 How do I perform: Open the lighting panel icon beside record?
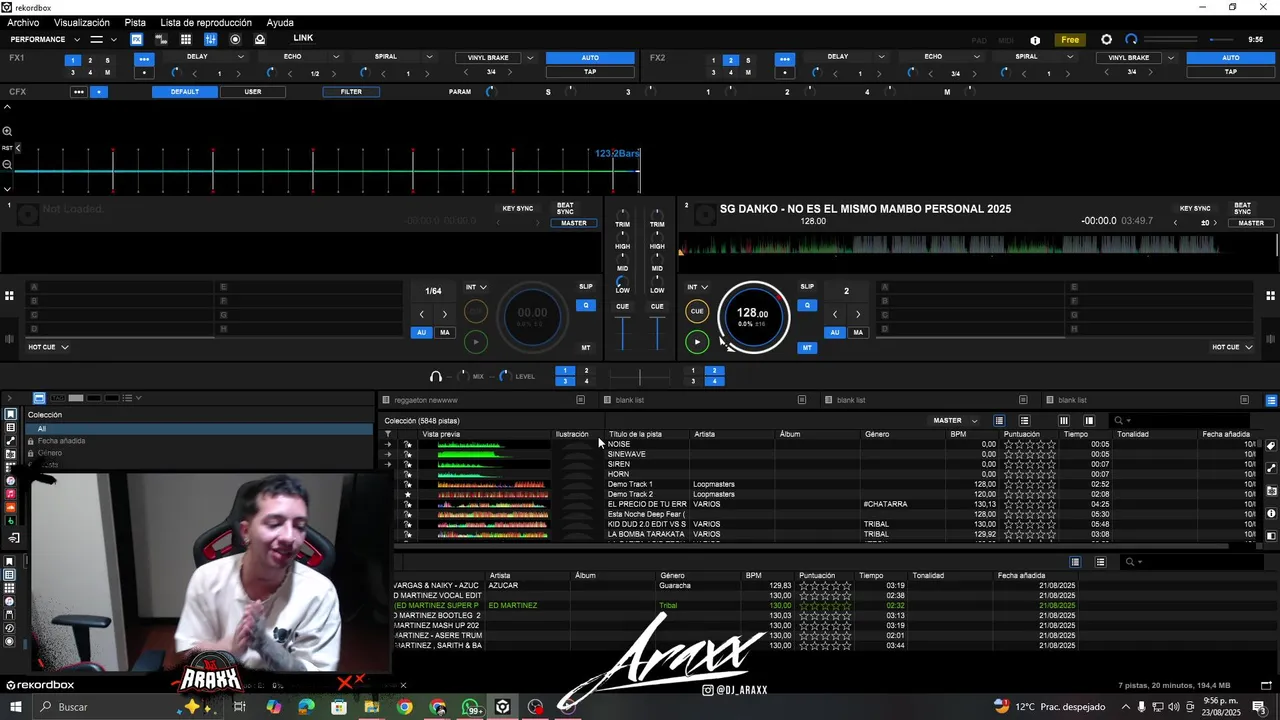click(x=260, y=39)
